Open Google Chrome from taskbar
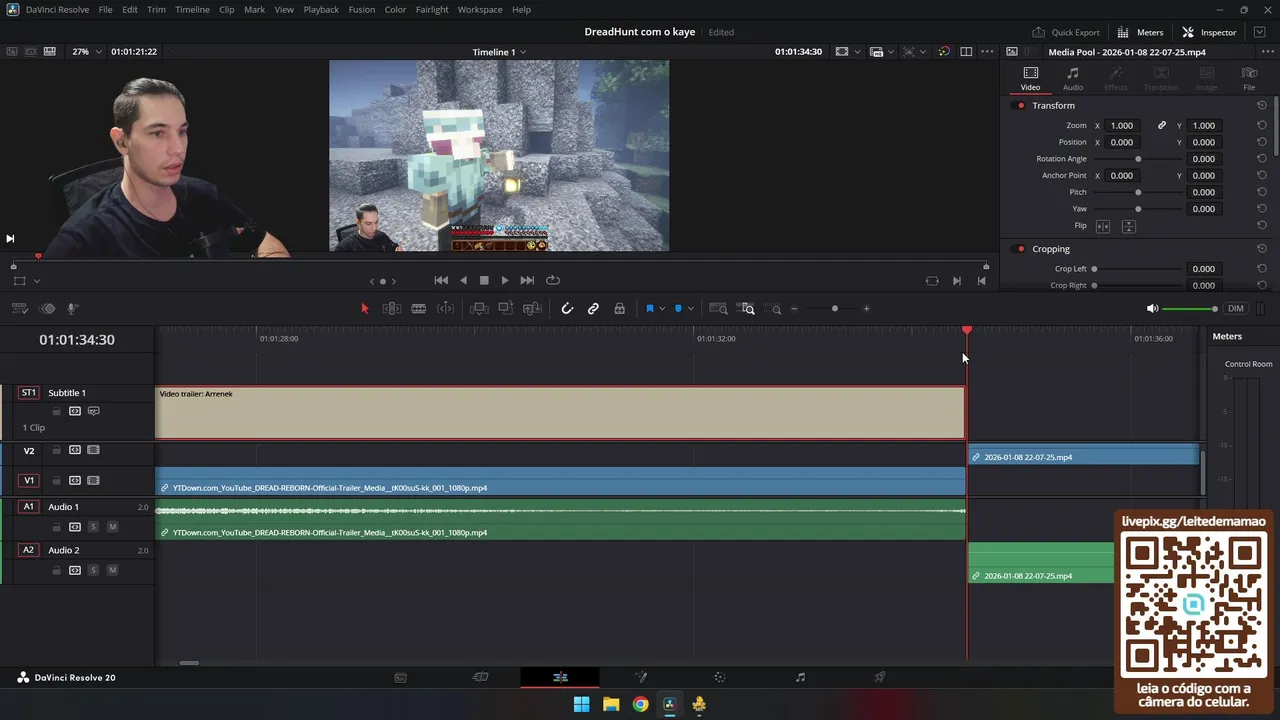1280x720 pixels. [640, 704]
